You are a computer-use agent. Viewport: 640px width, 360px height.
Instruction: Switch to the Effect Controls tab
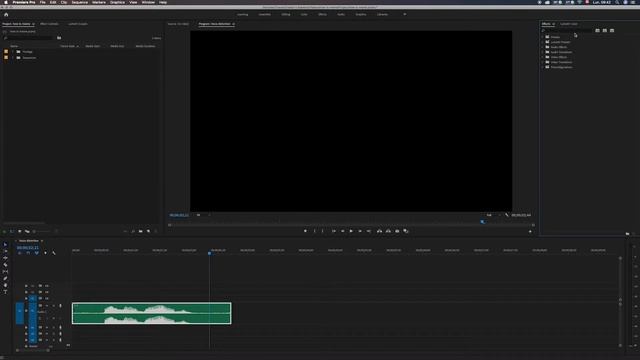pos(49,24)
